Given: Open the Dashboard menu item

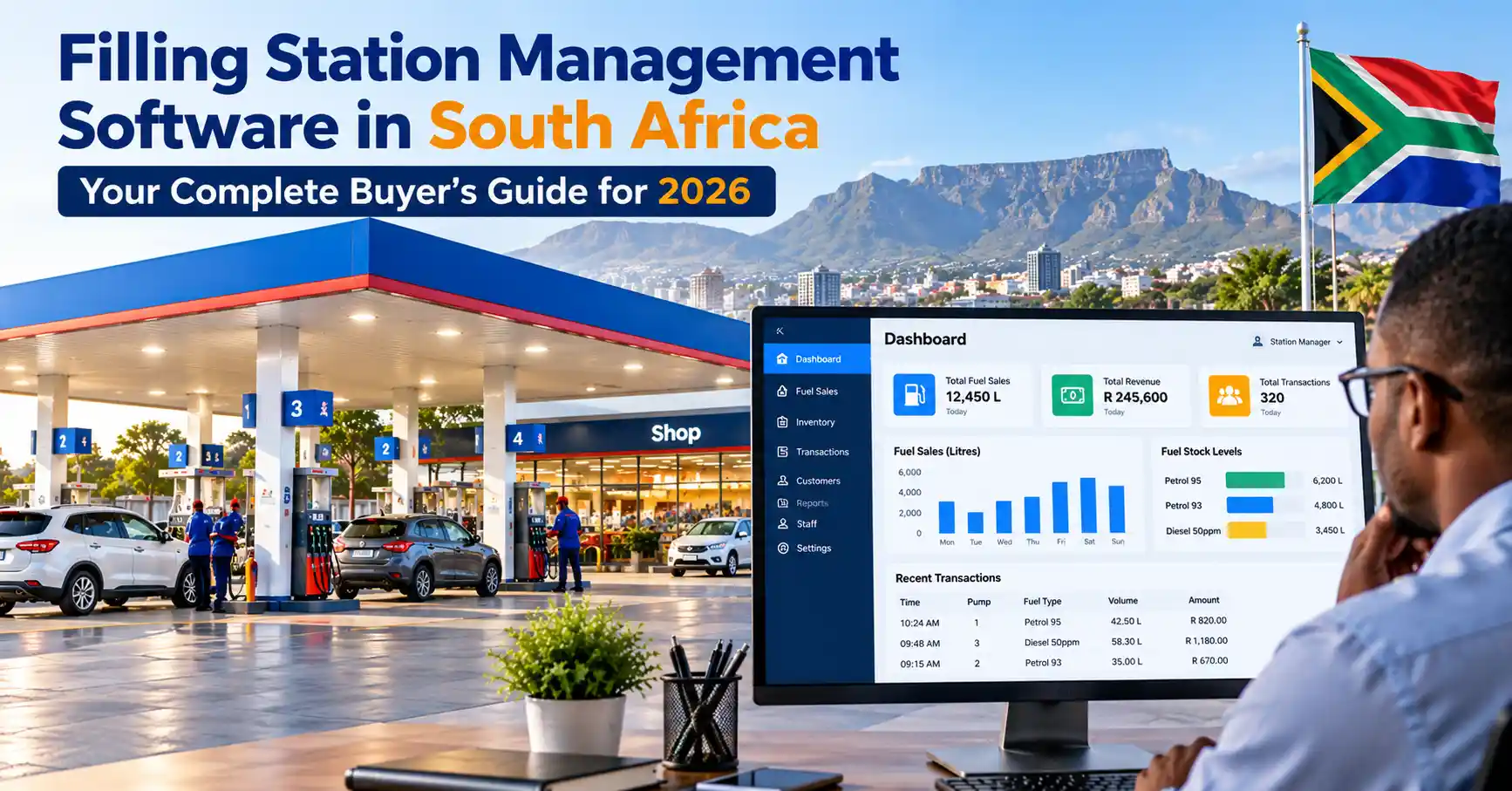Looking at the screenshot, I should [817, 358].
